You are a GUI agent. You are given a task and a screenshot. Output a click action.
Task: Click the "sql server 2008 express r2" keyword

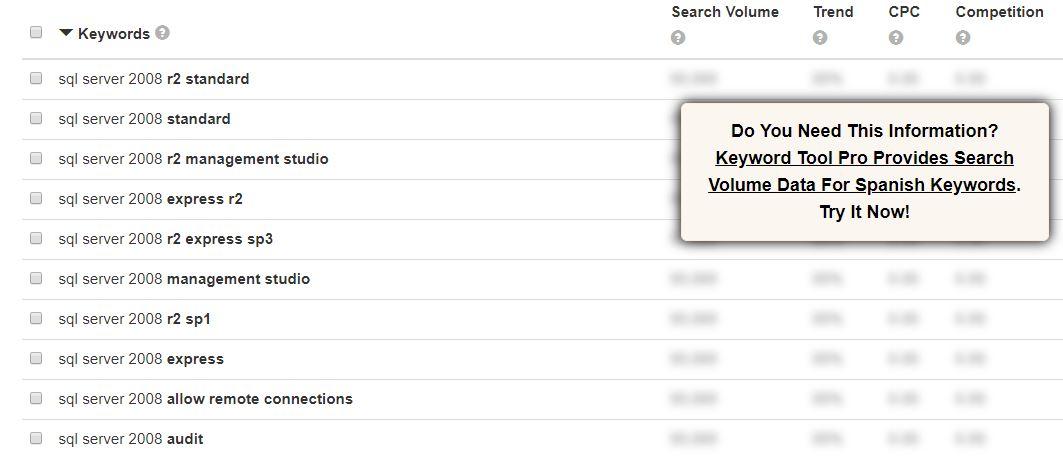[151, 199]
